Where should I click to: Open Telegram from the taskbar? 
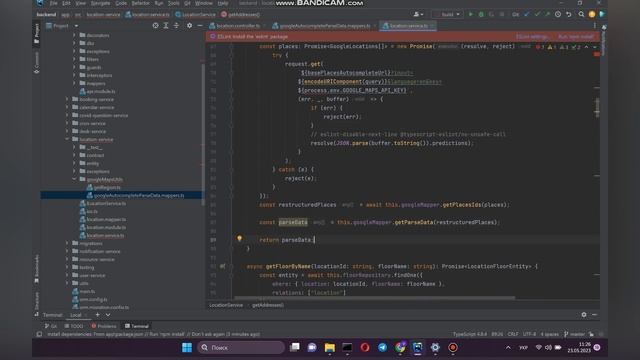(382, 347)
